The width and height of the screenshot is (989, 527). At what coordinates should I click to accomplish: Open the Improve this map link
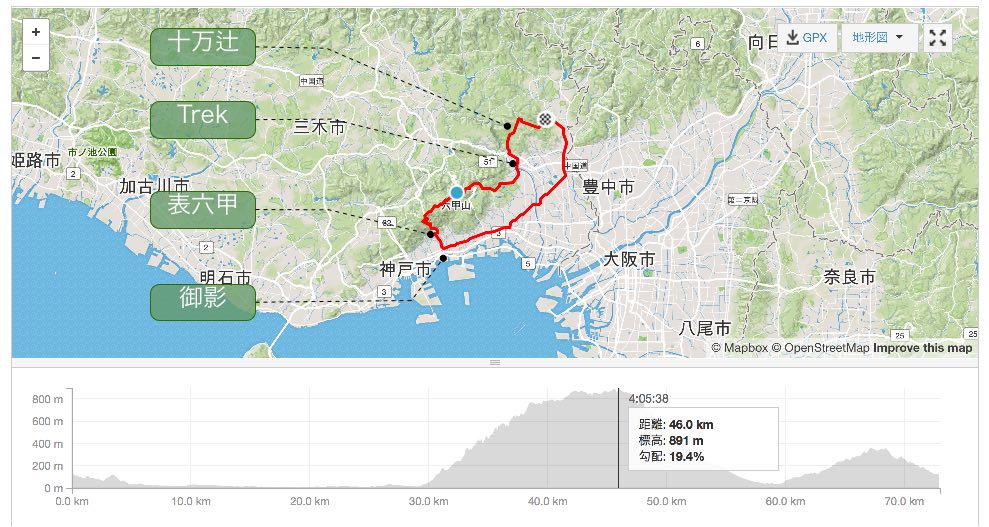pyautogui.click(x=923, y=348)
